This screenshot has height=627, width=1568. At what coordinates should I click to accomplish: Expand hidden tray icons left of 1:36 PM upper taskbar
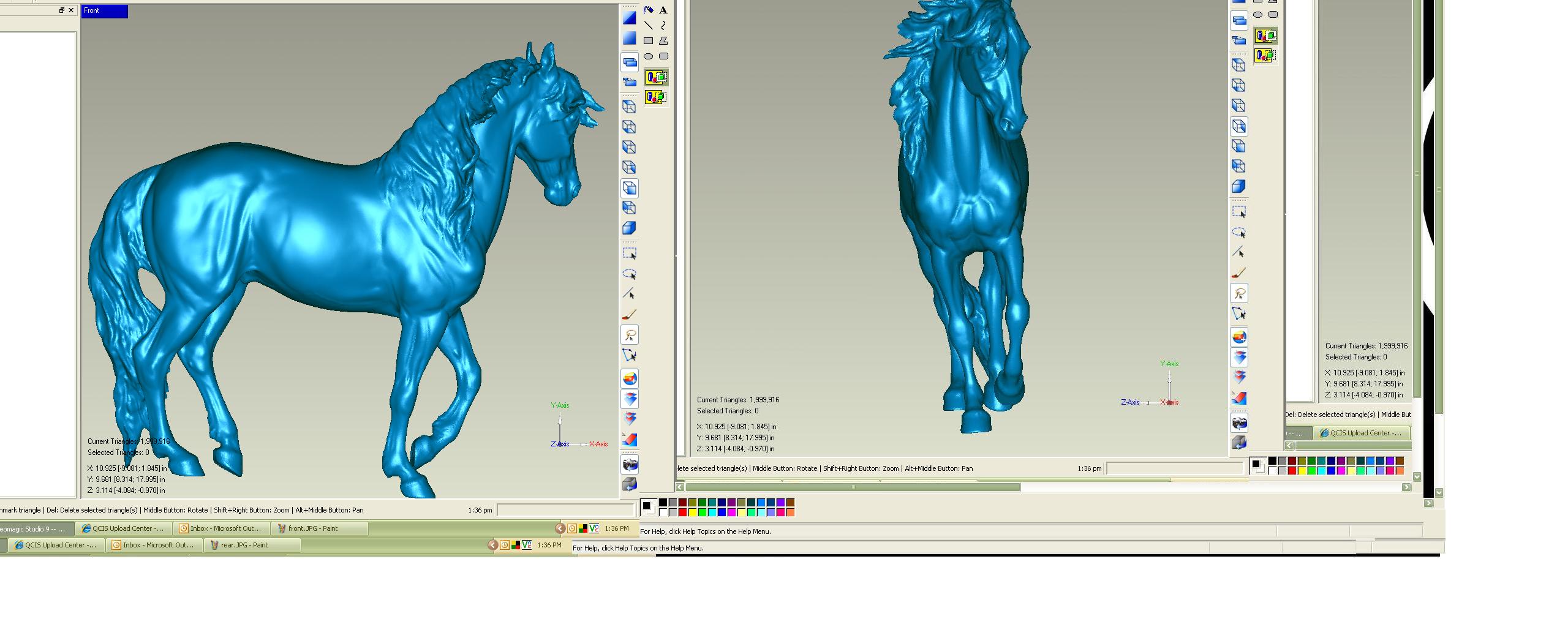[x=559, y=528]
